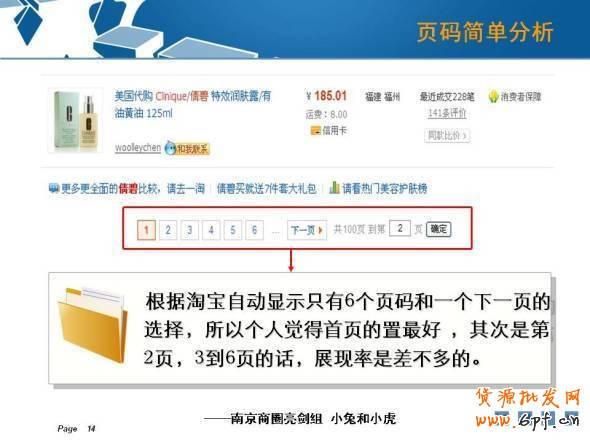The height and width of the screenshot is (442, 590).
Task: Open seller woolleychen's profile link
Action: [138, 147]
